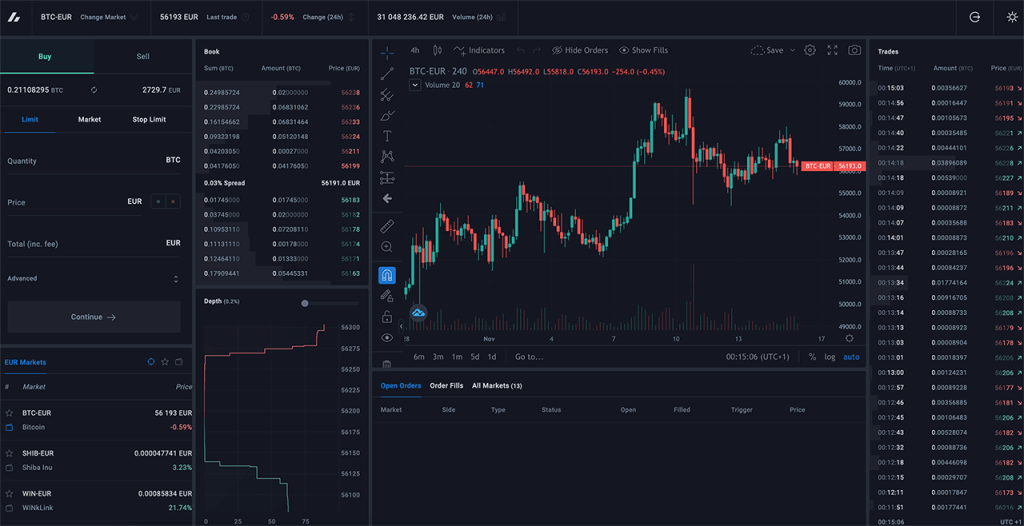Toggle log scale on the chart
Screen dimensions: 1024x526
pos(830,357)
